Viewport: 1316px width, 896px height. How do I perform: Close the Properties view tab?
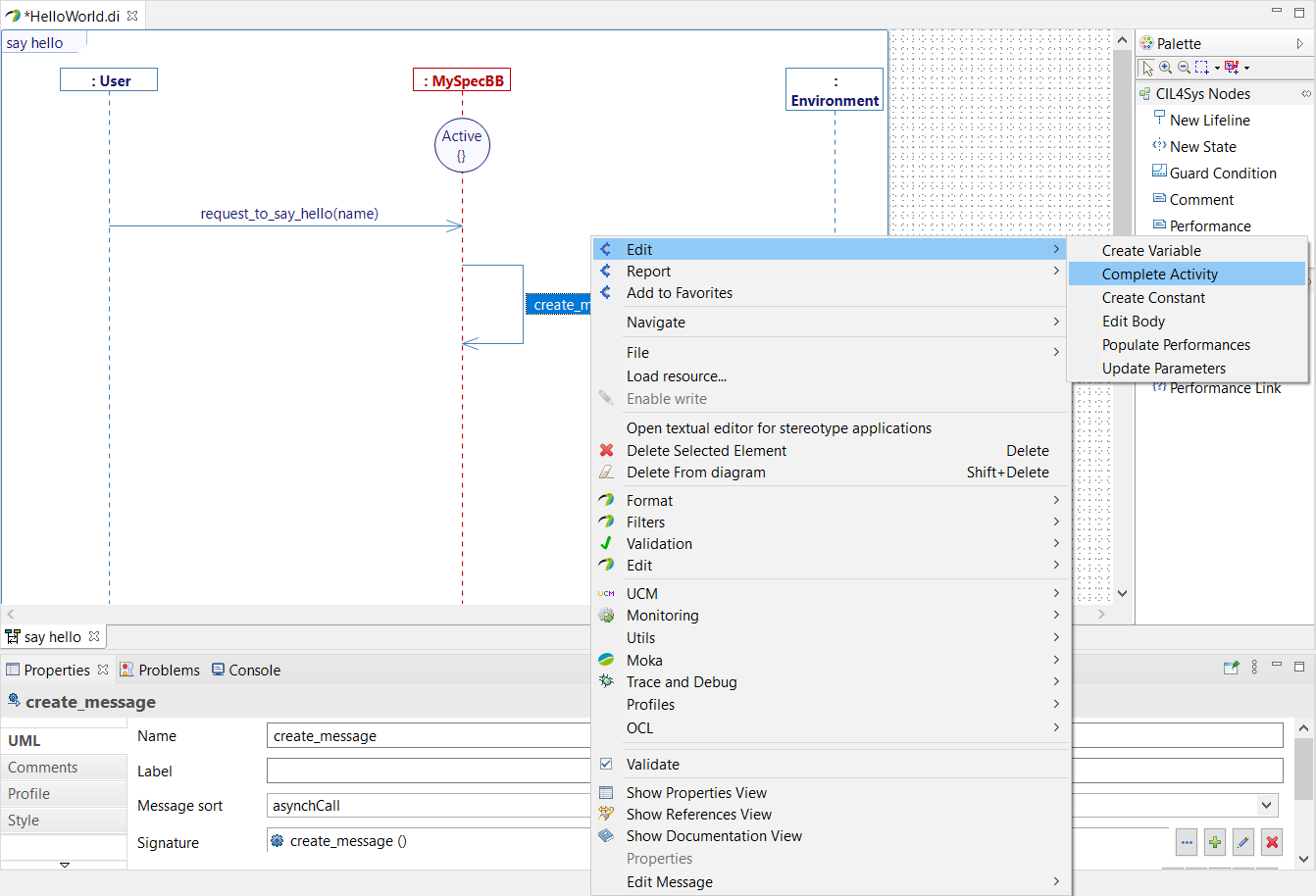[103, 670]
